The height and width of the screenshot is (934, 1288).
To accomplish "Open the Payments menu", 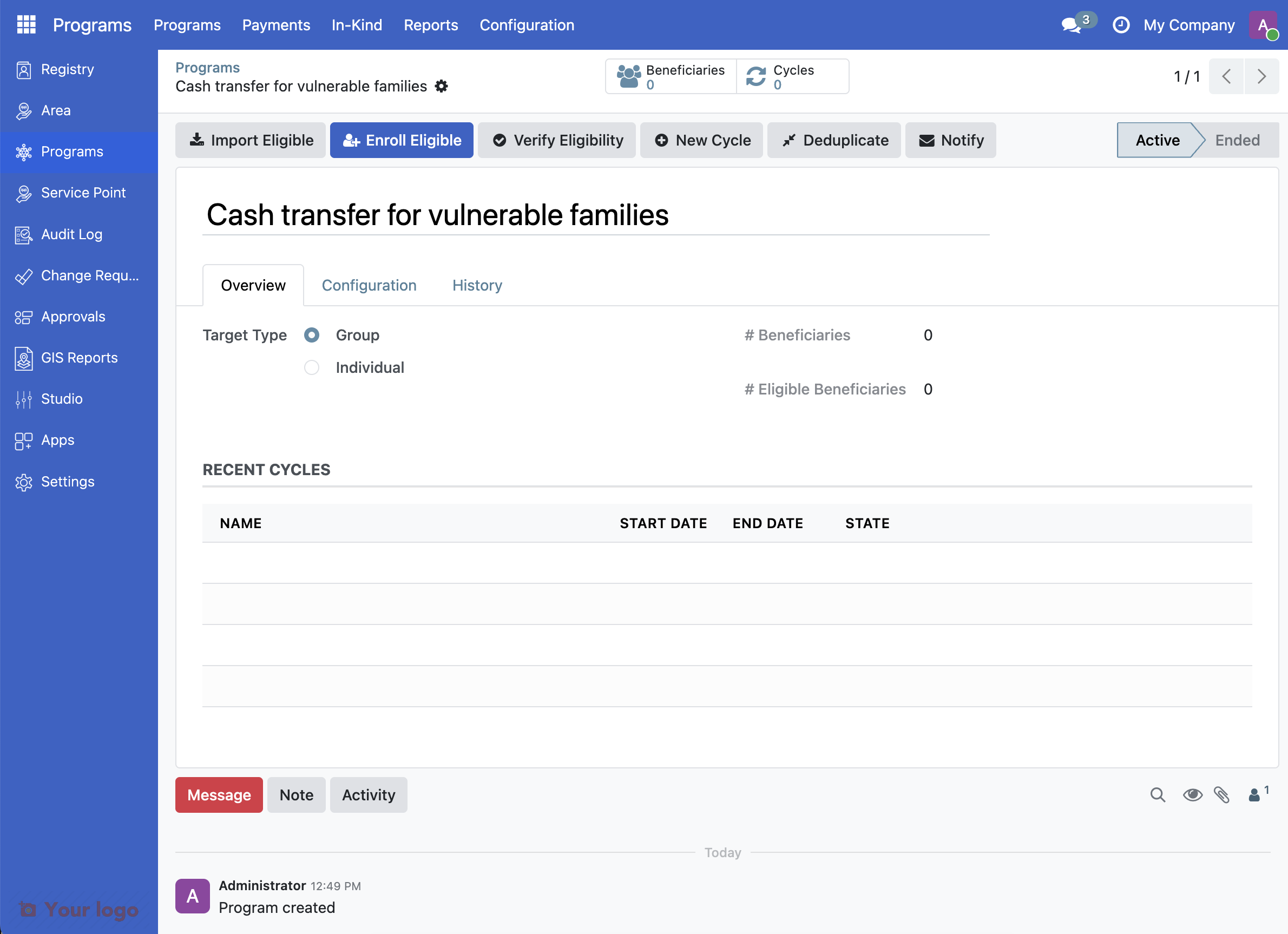I will (276, 25).
